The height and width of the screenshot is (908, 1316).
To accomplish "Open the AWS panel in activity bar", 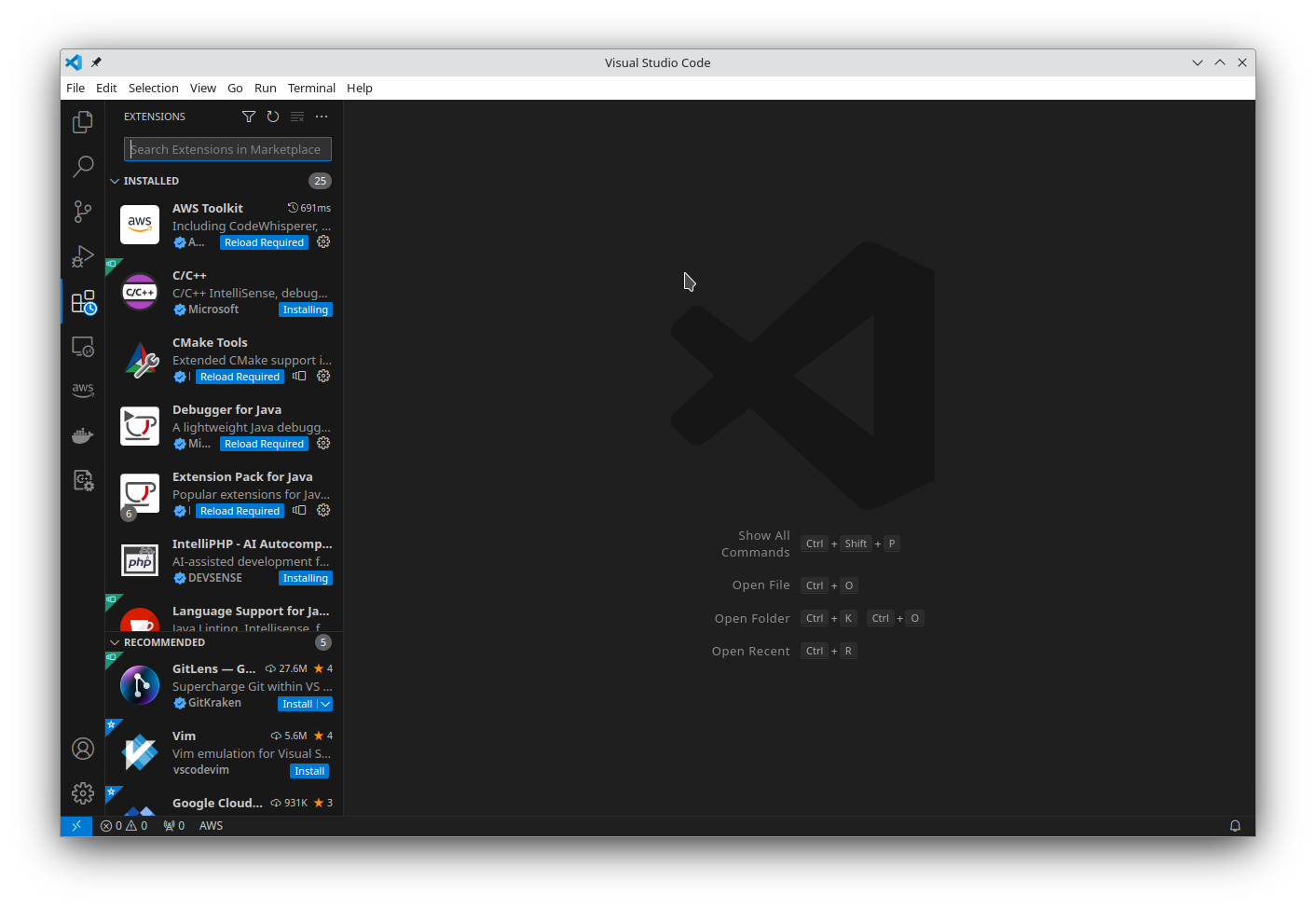I will 83,390.
